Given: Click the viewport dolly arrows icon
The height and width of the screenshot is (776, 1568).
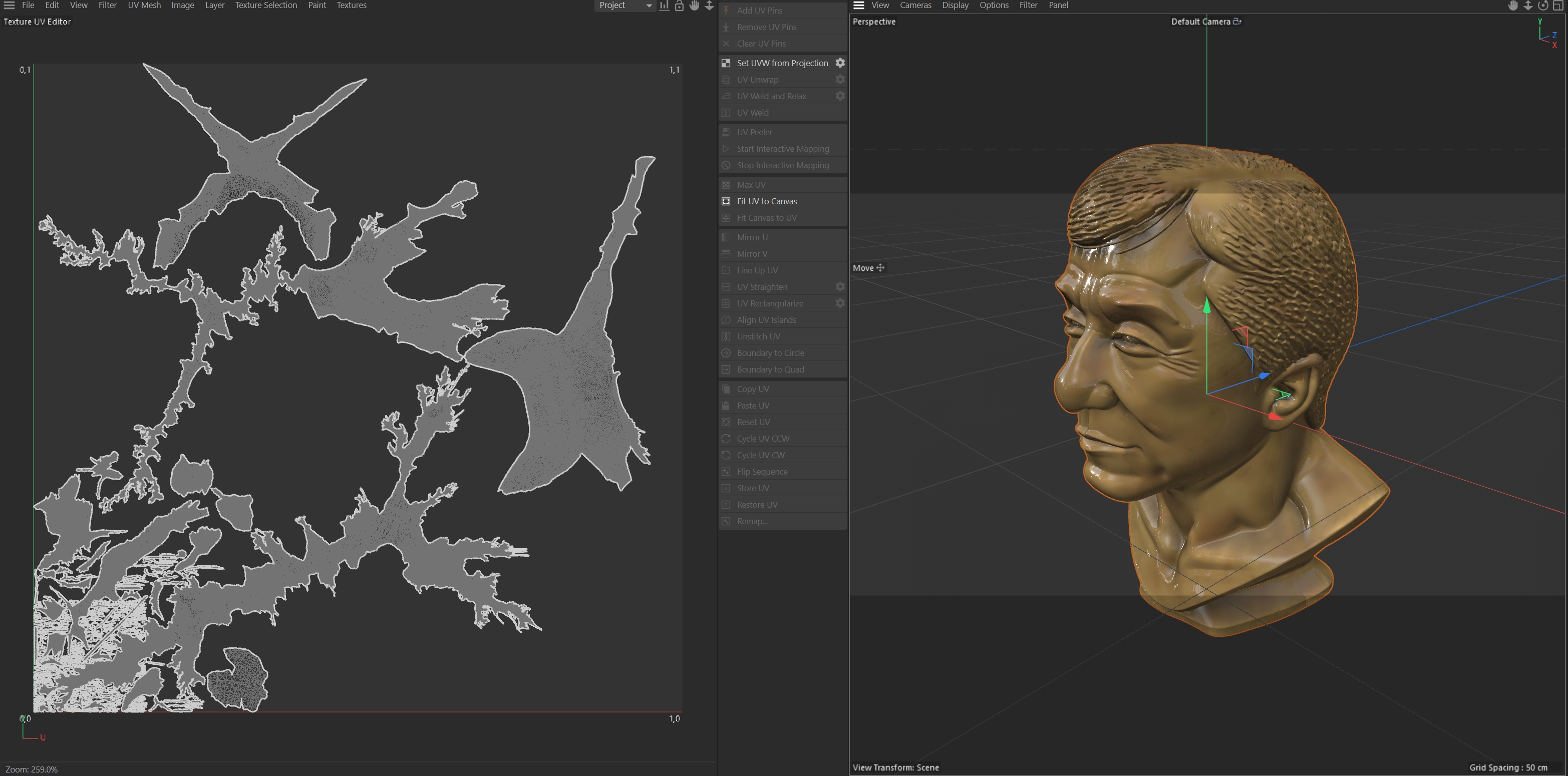Looking at the screenshot, I should 1528,6.
